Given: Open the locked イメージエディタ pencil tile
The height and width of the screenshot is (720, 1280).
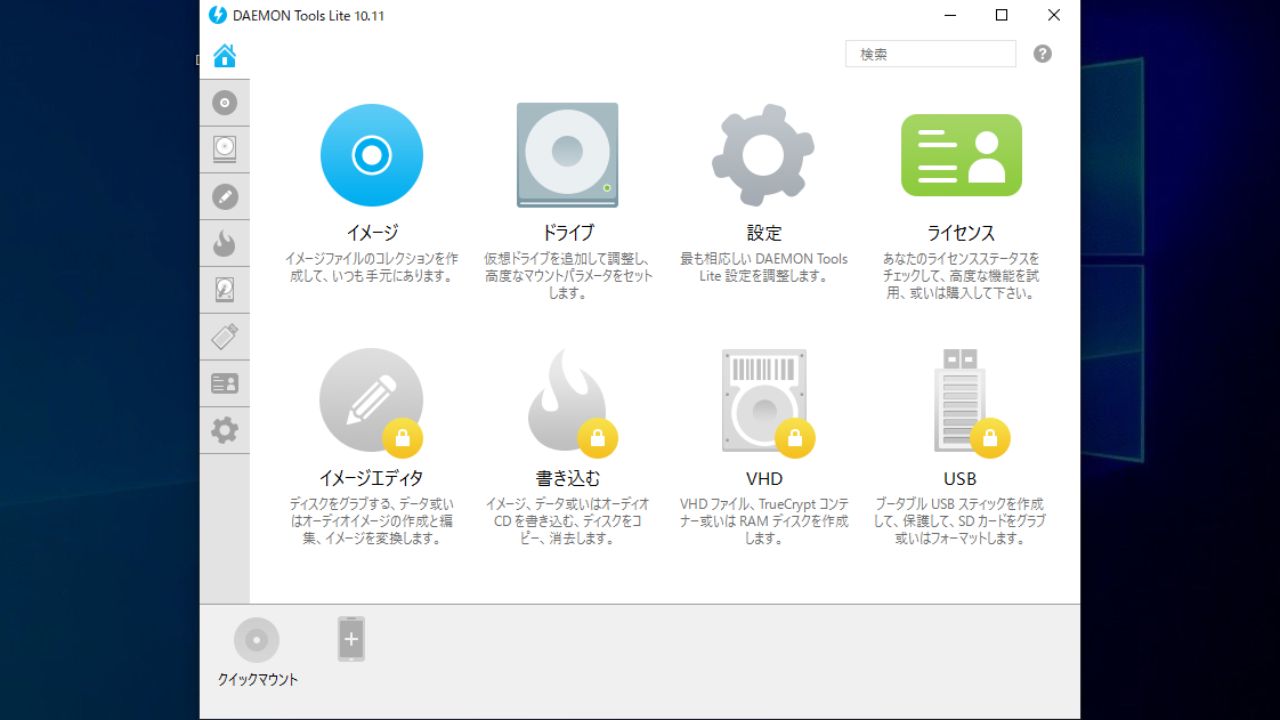Looking at the screenshot, I should 372,401.
